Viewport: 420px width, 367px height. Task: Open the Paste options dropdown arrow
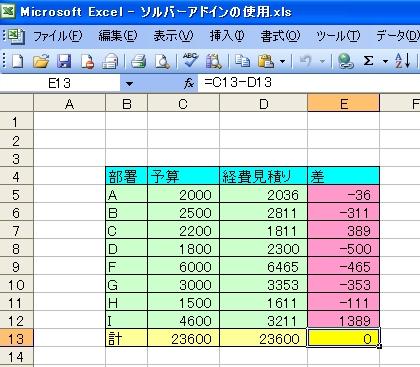coord(282,62)
